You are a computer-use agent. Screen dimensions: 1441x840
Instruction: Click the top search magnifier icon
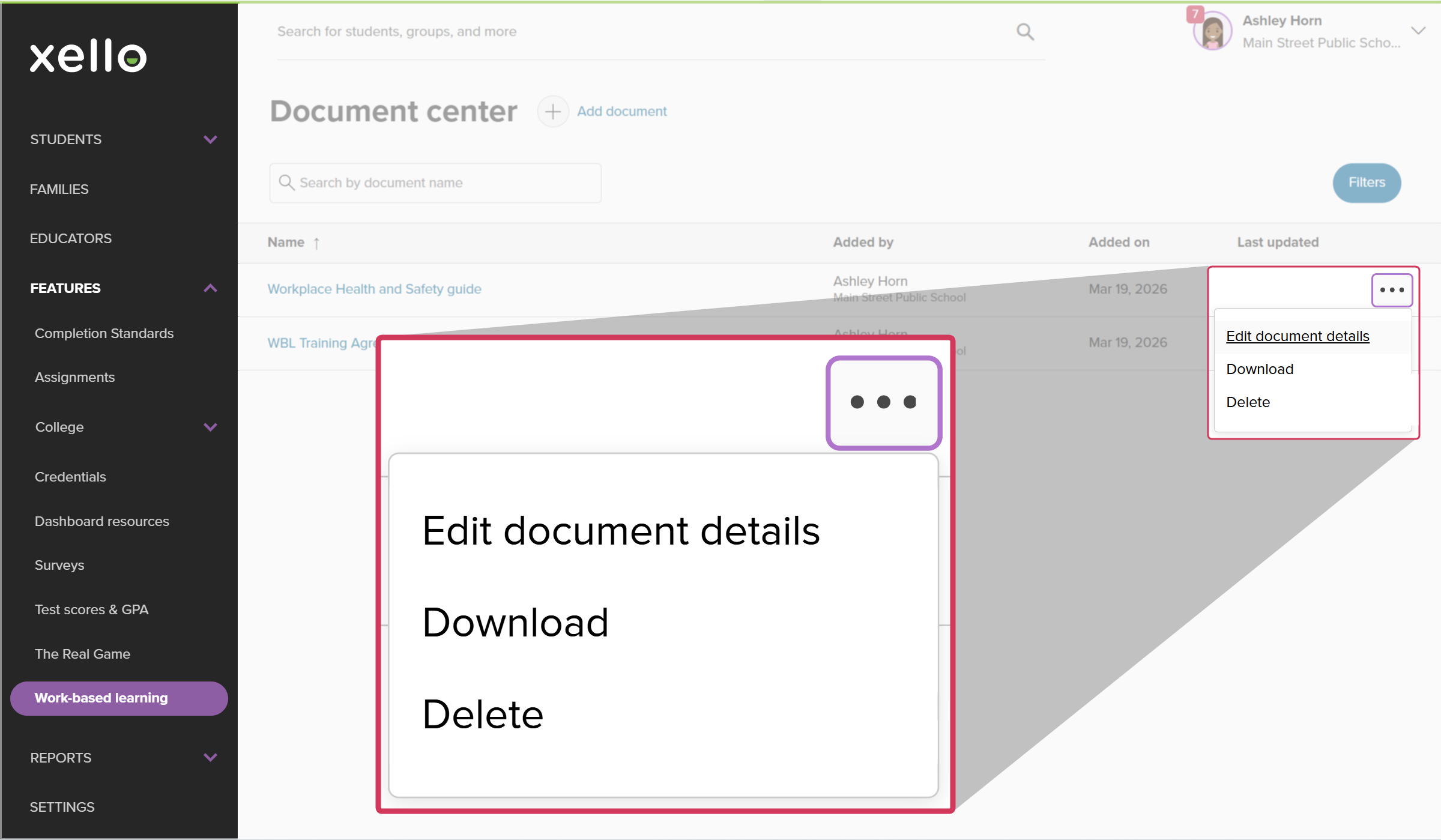[x=1025, y=32]
